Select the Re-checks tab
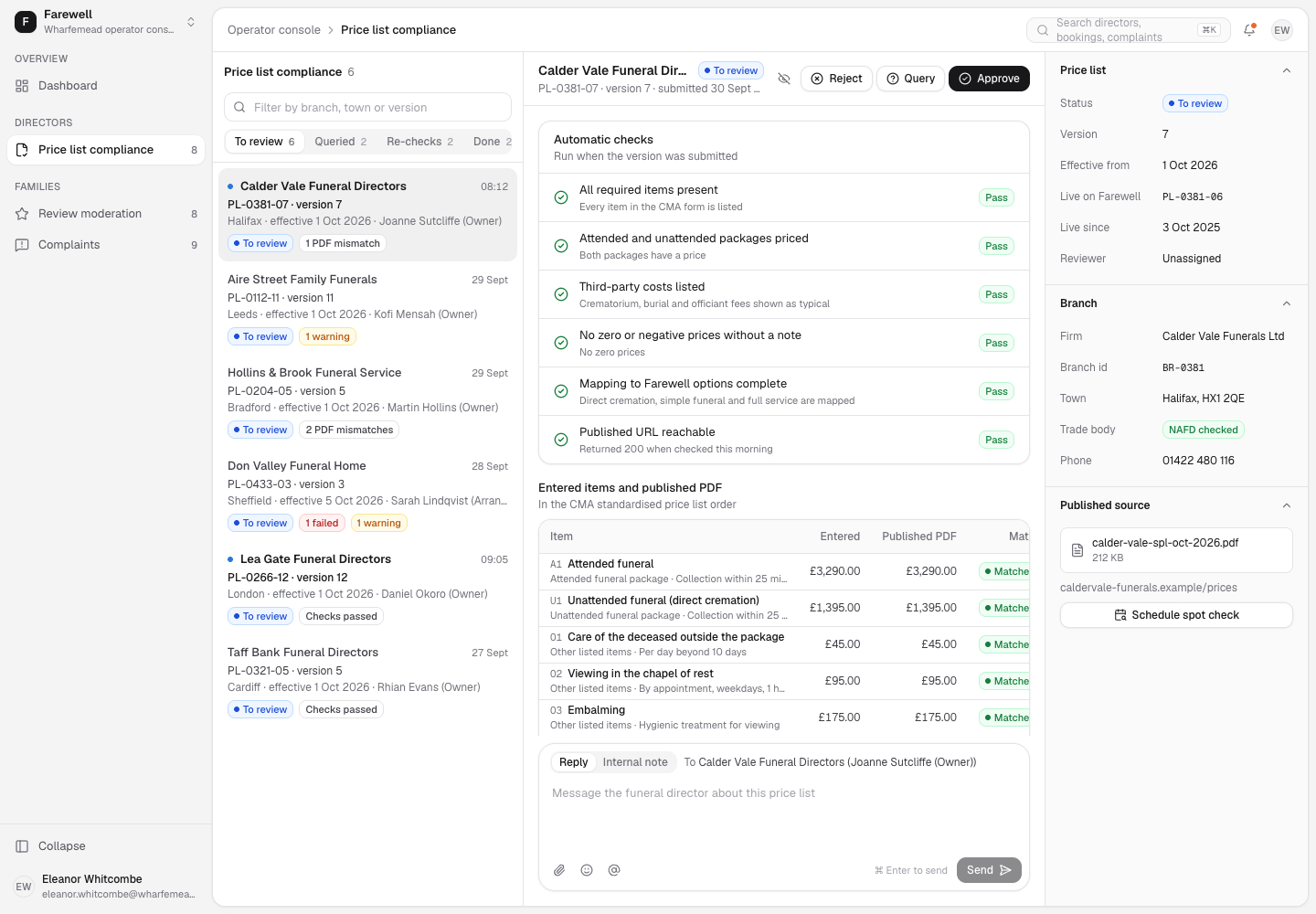This screenshot has width=1316, height=914. [x=419, y=142]
